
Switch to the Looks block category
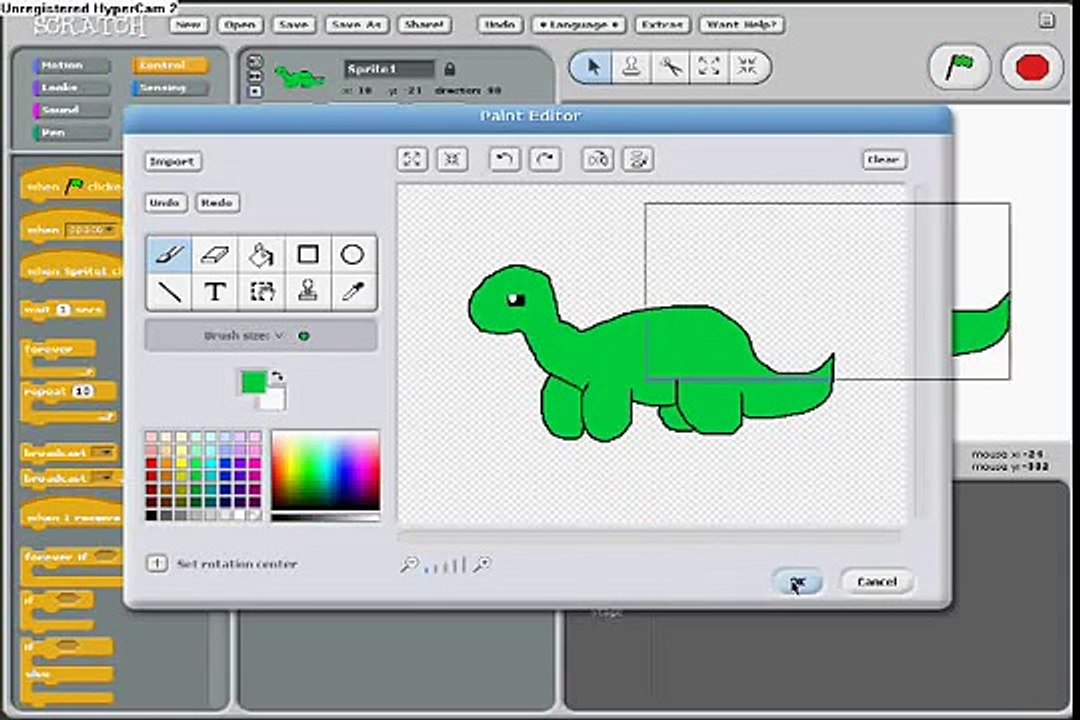click(72, 88)
